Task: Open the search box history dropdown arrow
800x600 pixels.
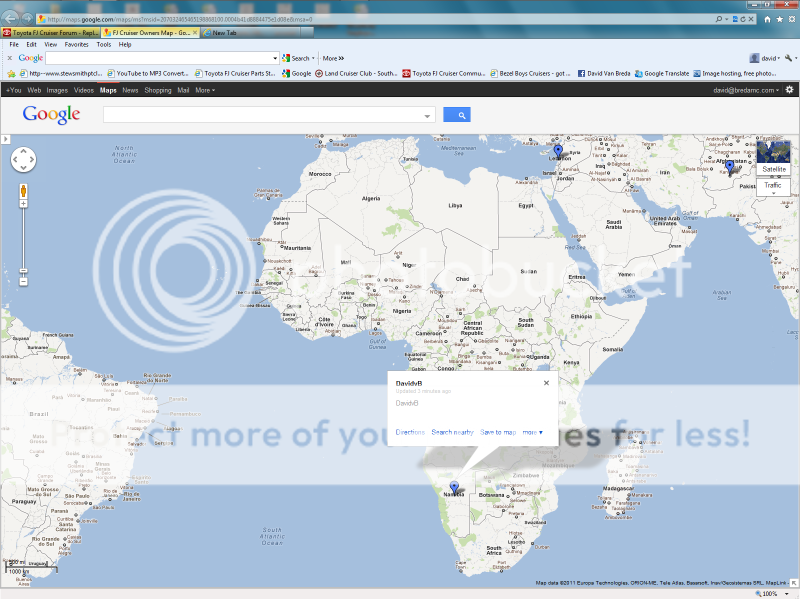Action: (x=427, y=115)
